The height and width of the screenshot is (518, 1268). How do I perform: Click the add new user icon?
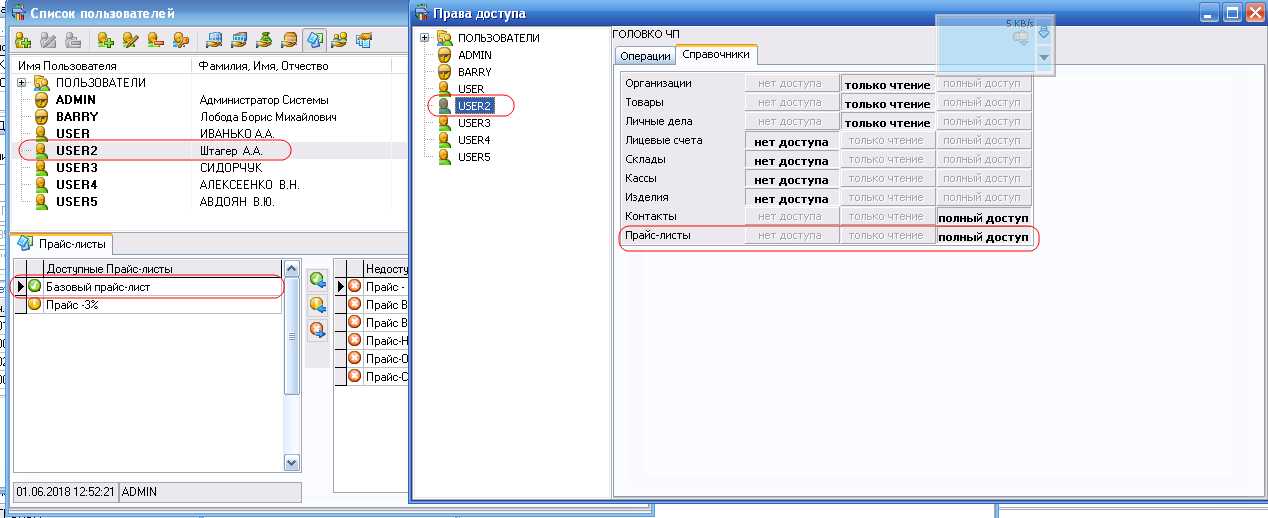pos(106,41)
